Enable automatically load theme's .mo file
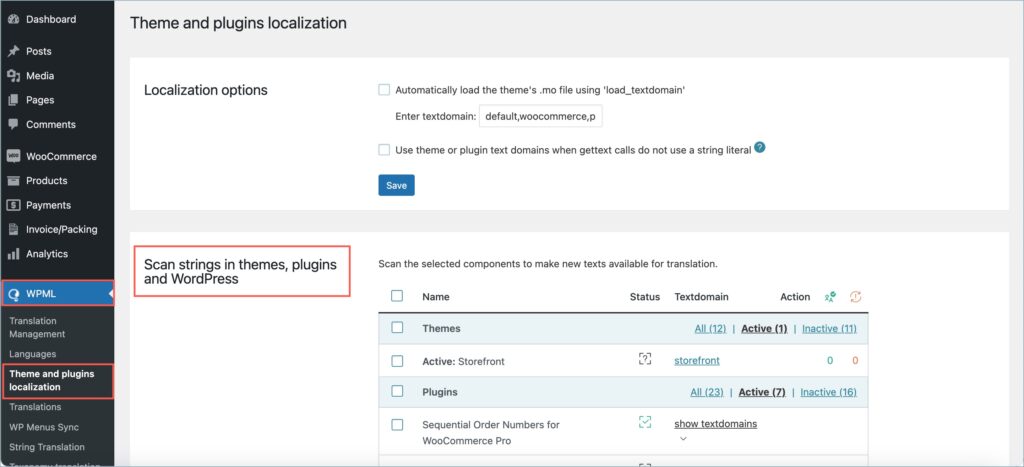Screen dimensions: 1024x467 (384, 90)
